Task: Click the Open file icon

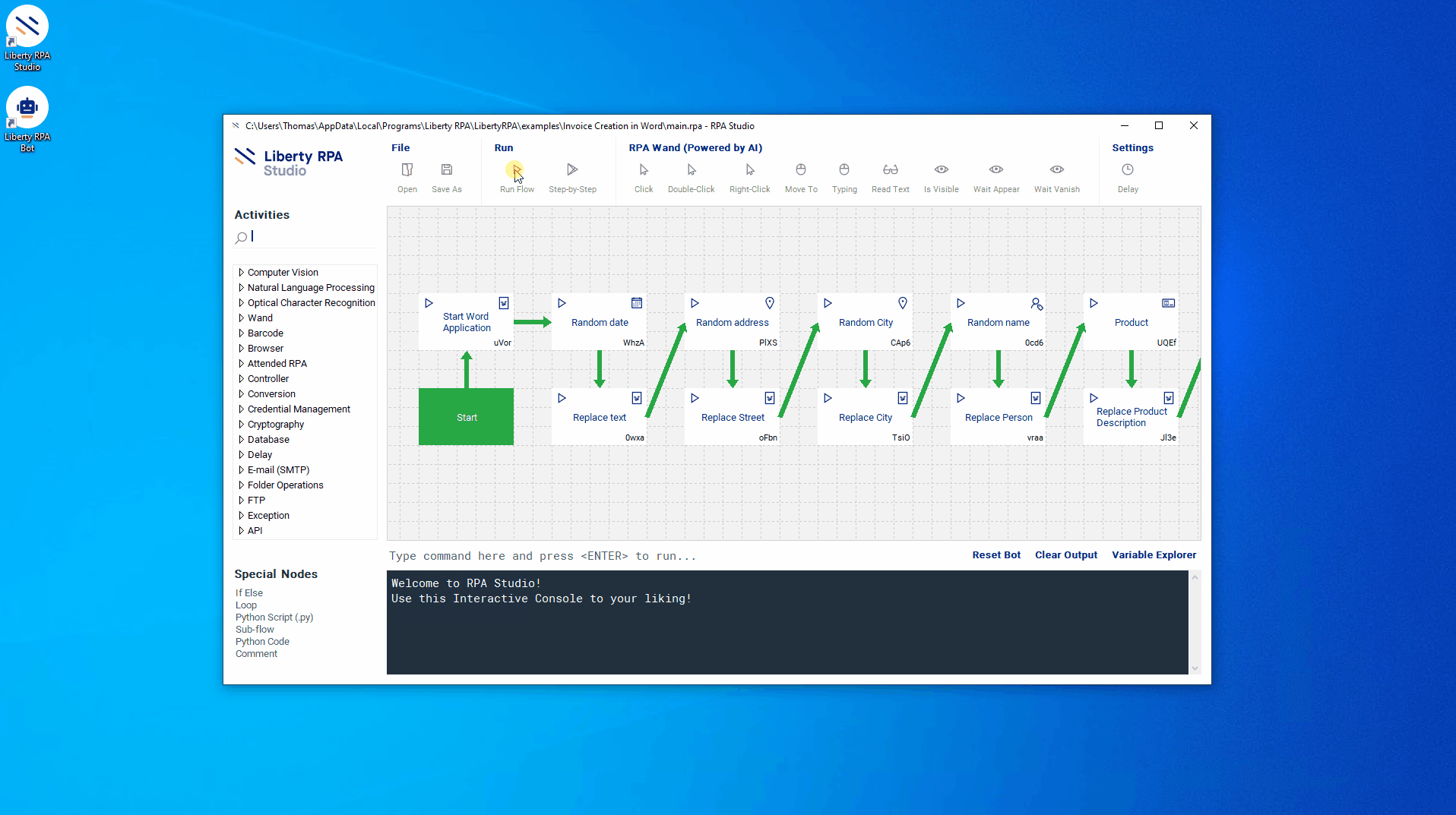Action: click(x=407, y=170)
